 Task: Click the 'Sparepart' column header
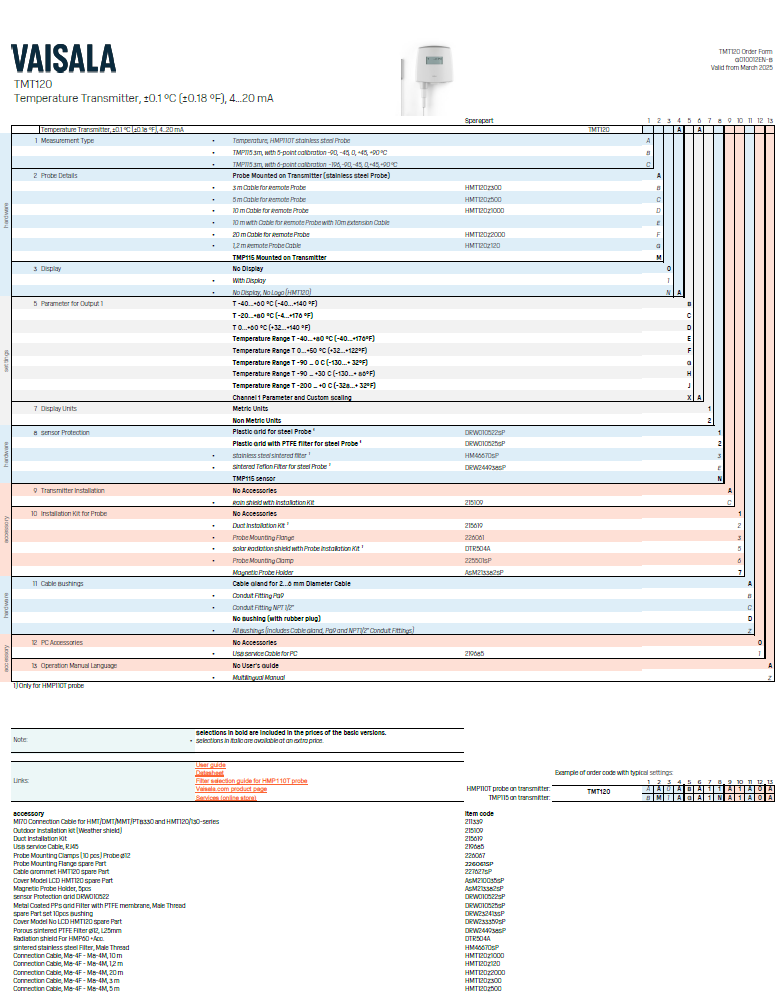479,121
